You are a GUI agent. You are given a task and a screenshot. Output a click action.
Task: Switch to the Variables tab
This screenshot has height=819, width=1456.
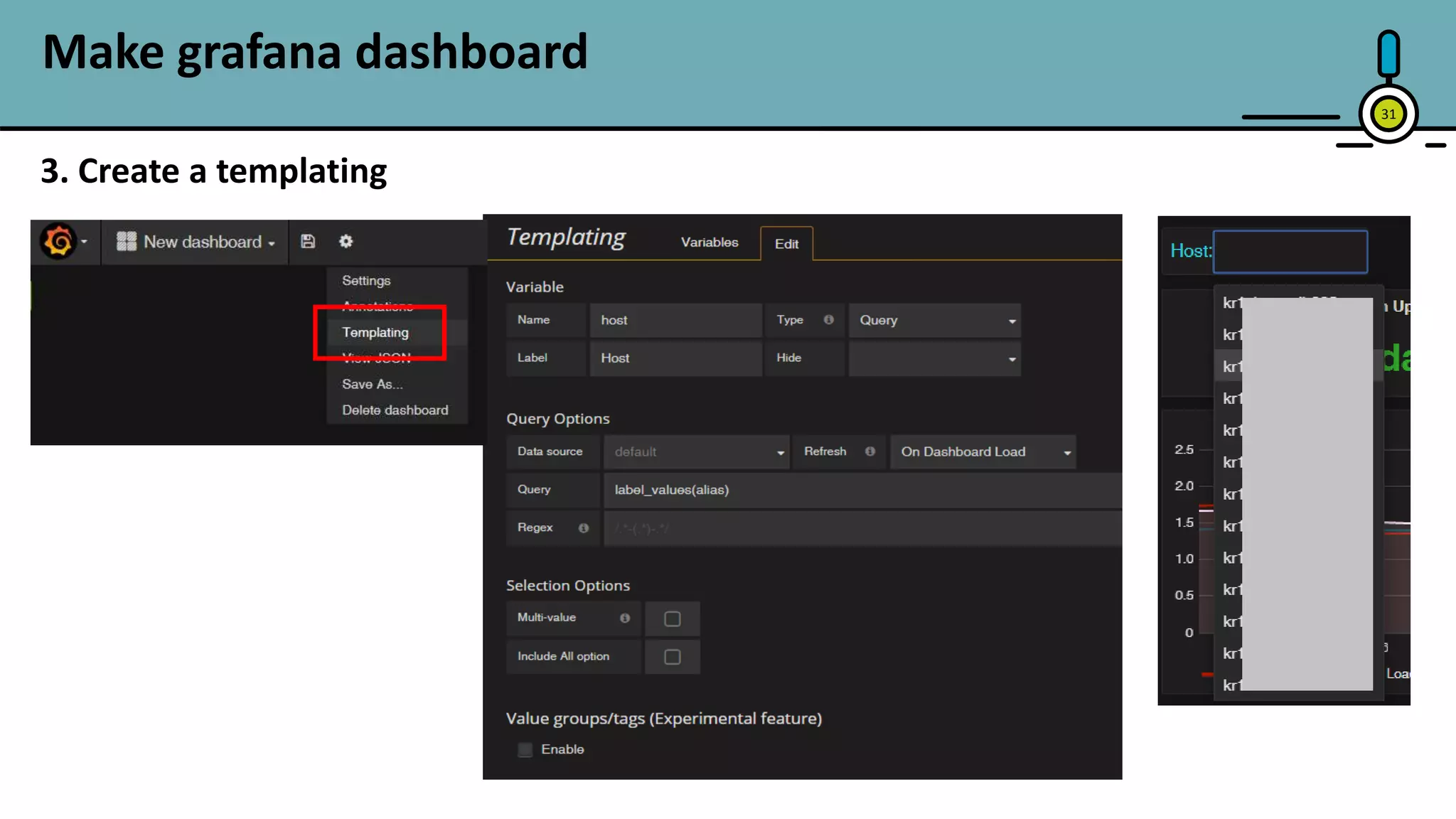click(709, 242)
